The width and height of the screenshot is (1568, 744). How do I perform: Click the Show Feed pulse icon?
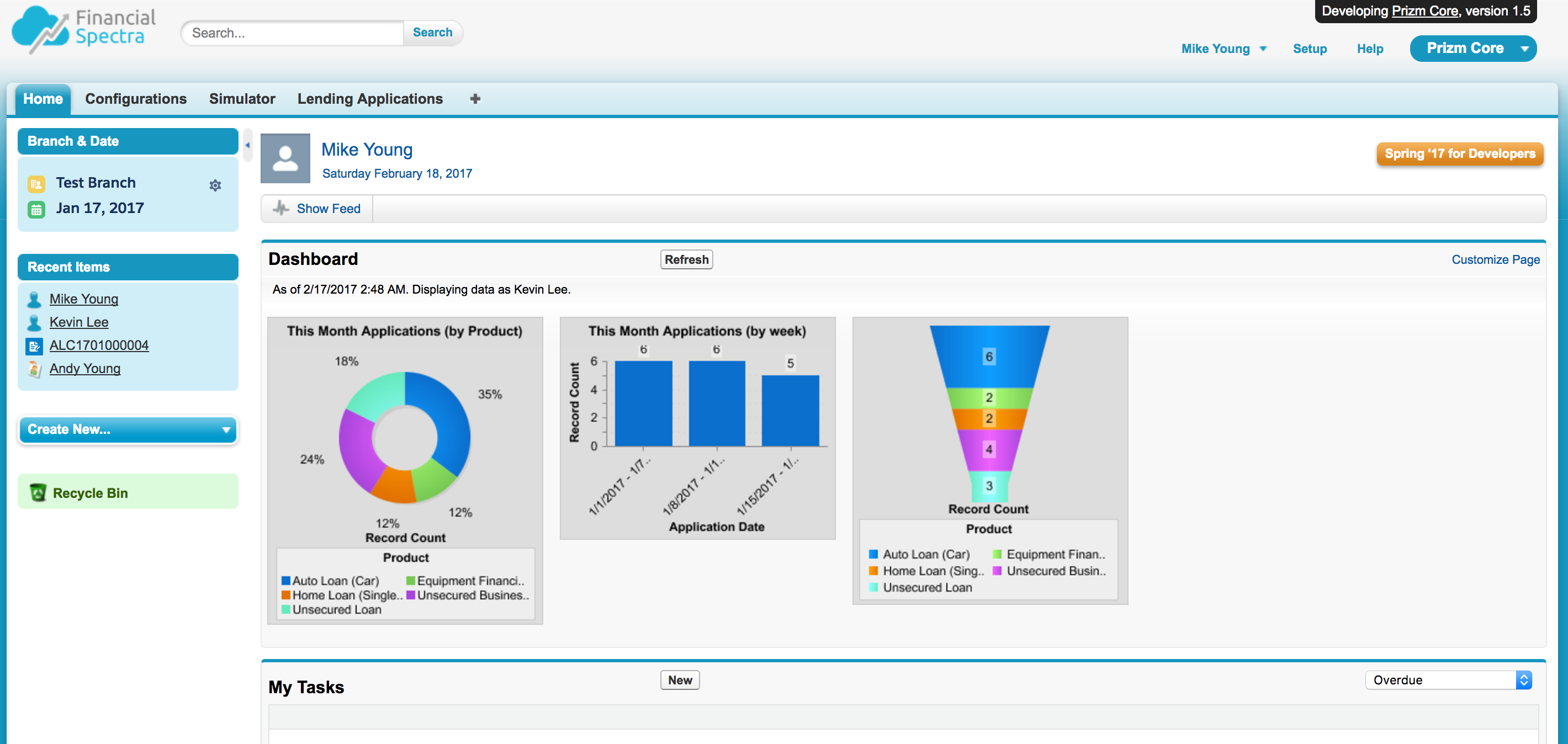[280, 208]
